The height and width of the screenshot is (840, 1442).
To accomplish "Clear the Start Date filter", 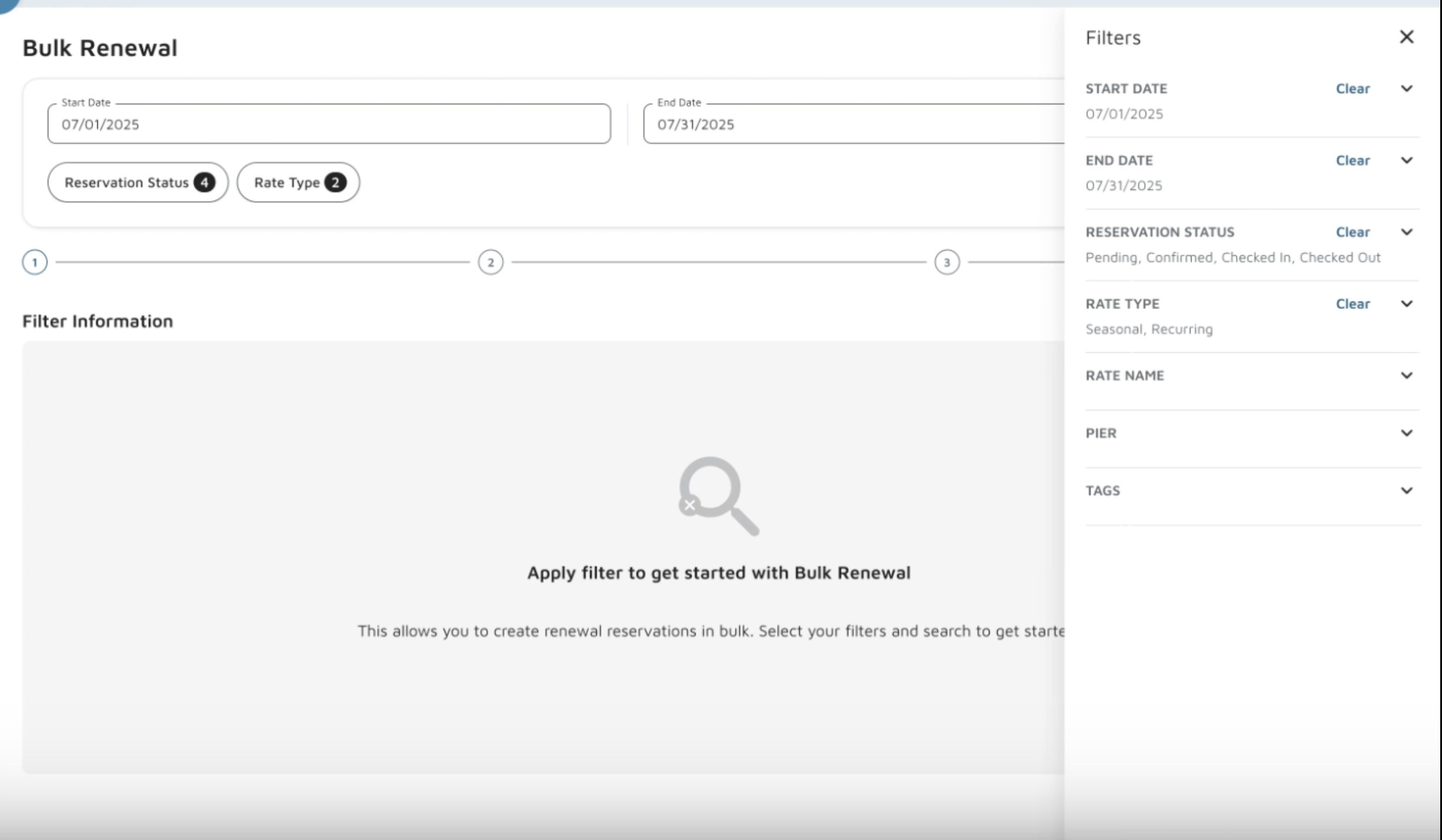I will [1352, 88].
